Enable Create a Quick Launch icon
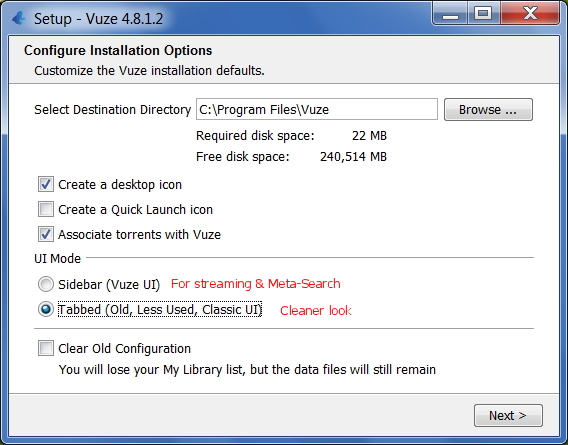Screen dimensions: 568x445 (46, 209)
